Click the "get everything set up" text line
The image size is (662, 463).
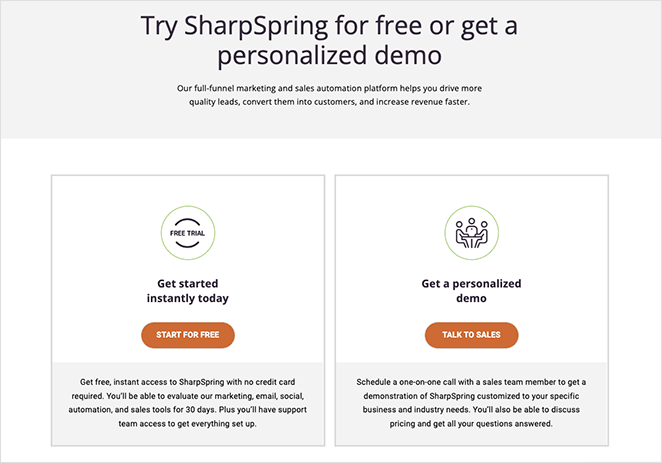pyautogui.click(x=188, y=424)
